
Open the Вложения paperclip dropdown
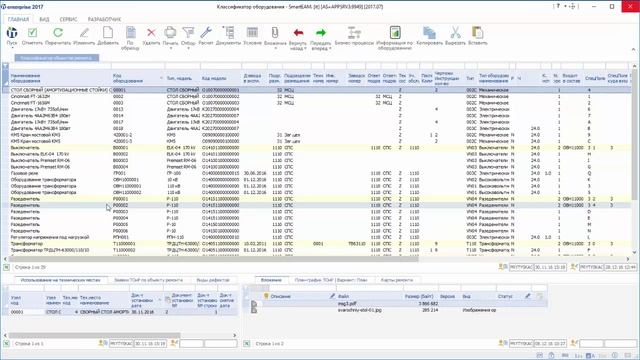[276, 48]
